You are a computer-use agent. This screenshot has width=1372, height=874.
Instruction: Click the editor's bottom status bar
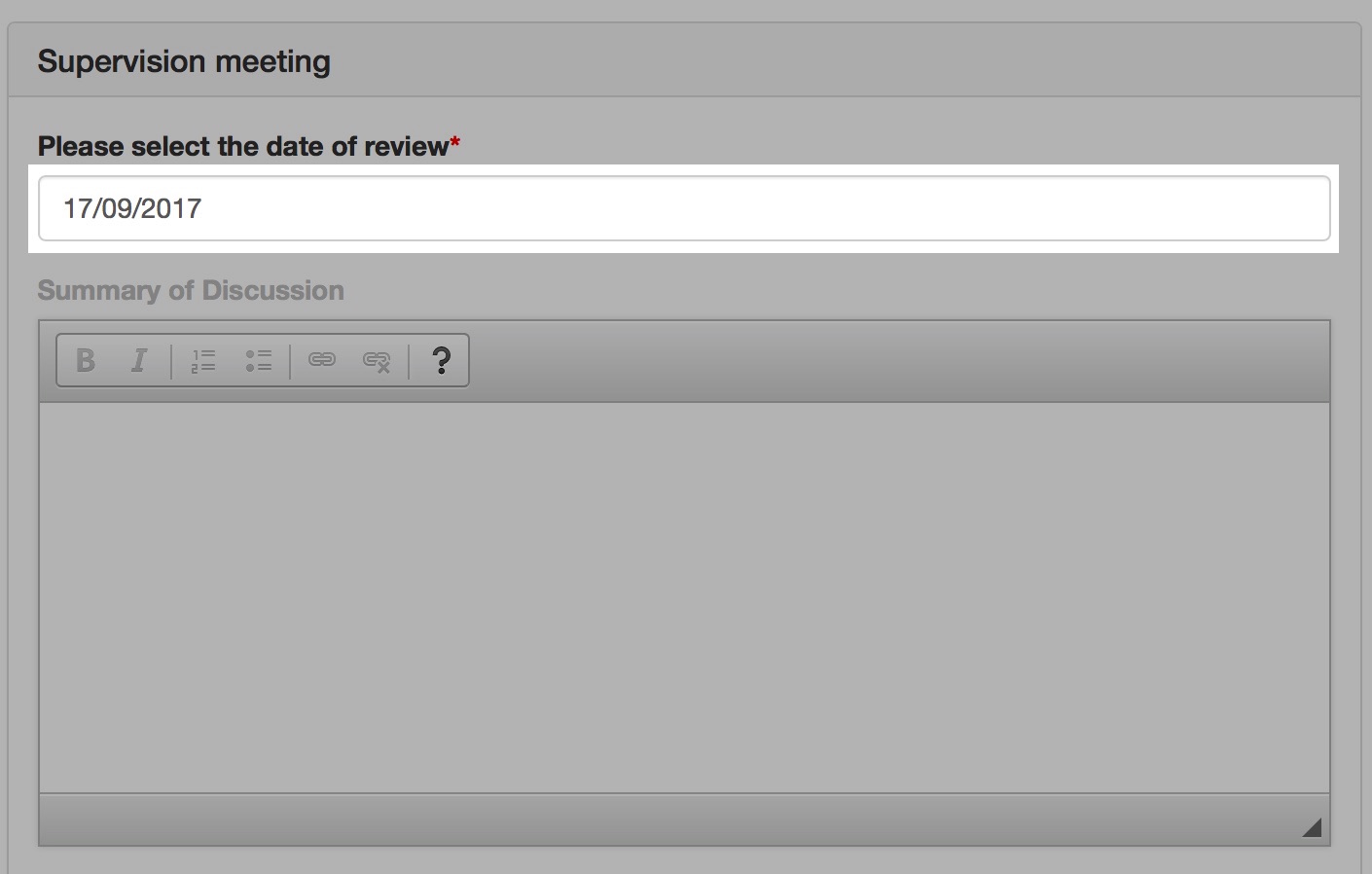(x=684, y=819)
